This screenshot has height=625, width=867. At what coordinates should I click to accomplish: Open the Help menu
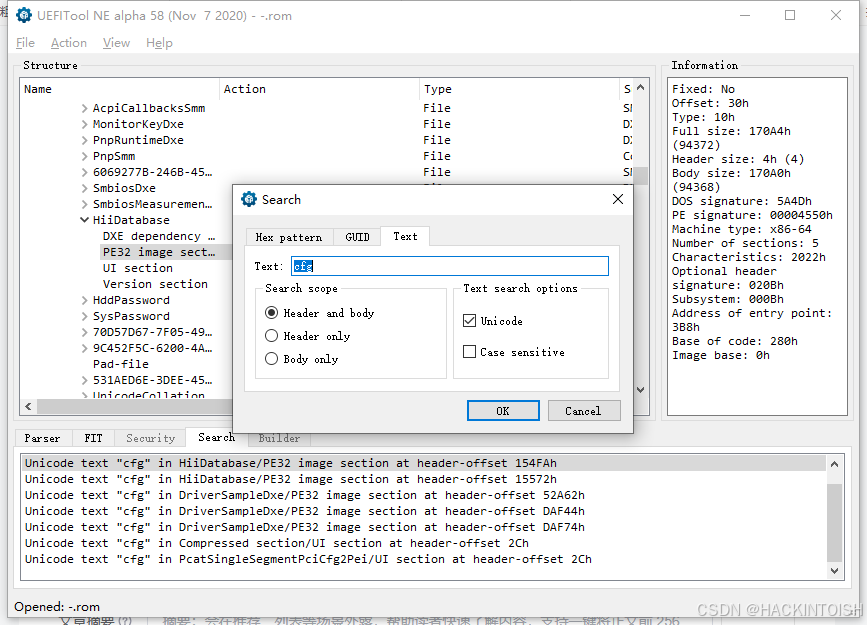[x=159, y=43]
